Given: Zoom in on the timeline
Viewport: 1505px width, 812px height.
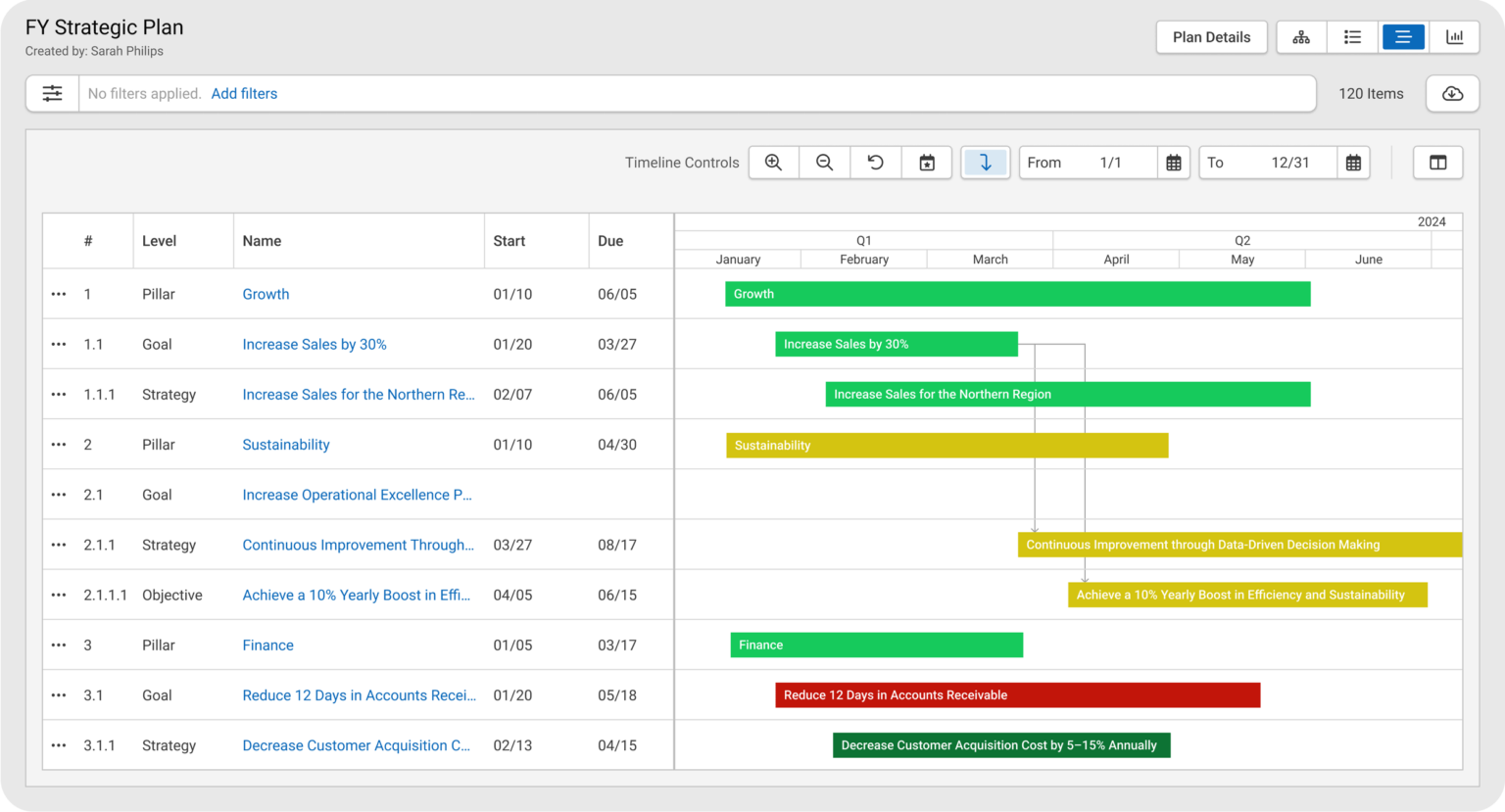Looking at the screenshot, I should click(773, 162).
